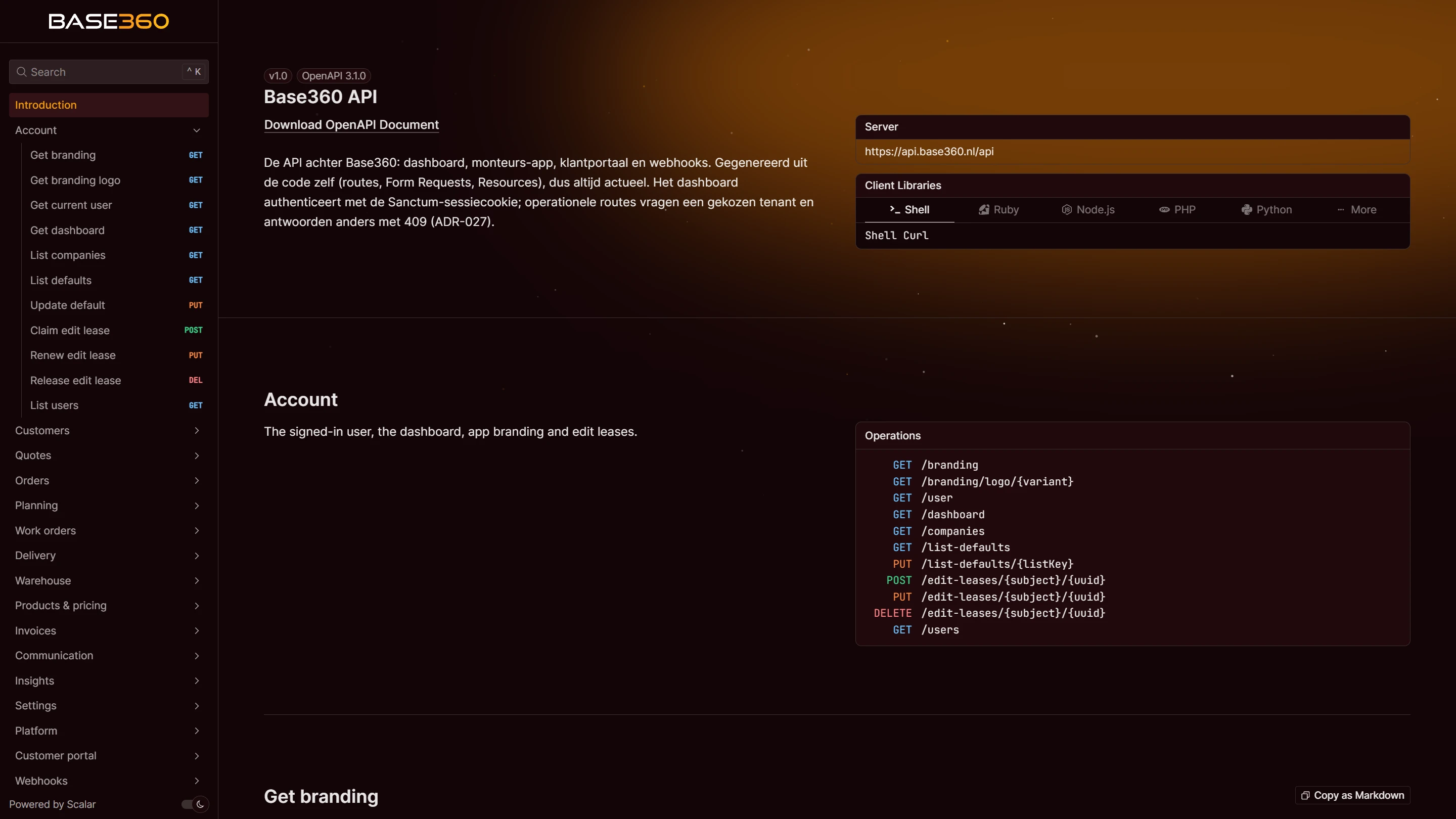The width and height of the screenshot is (1456, 819).
Task: Click the Shell Curl selected client label
Action: click(x=896, y=235)
